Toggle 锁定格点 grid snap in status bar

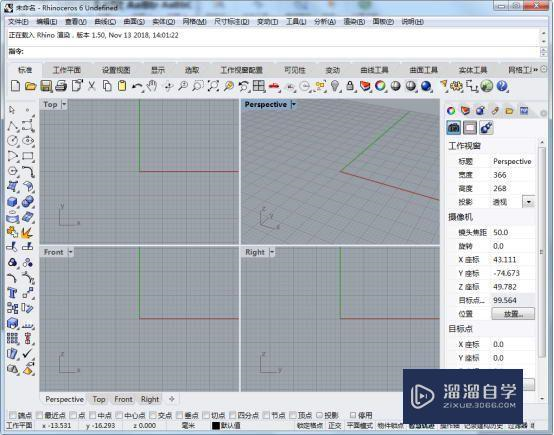coord(310,425)
